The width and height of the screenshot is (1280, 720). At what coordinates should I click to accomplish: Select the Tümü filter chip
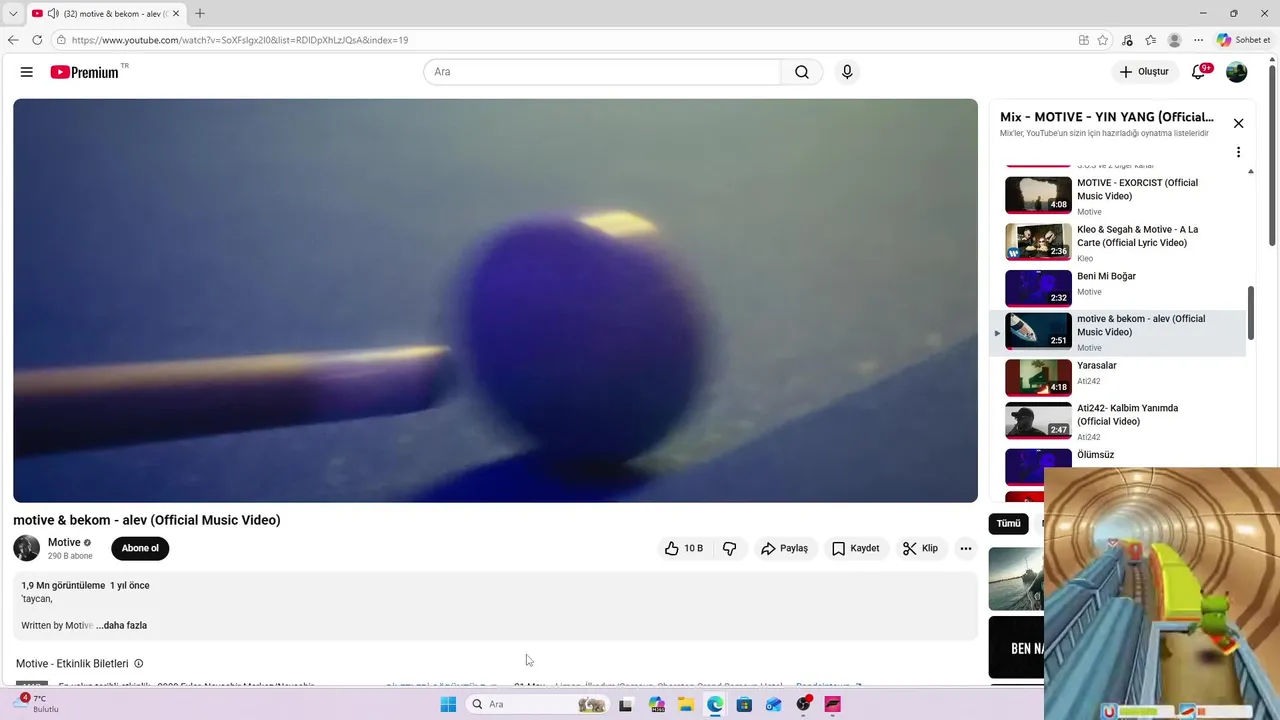[1008, 523]
